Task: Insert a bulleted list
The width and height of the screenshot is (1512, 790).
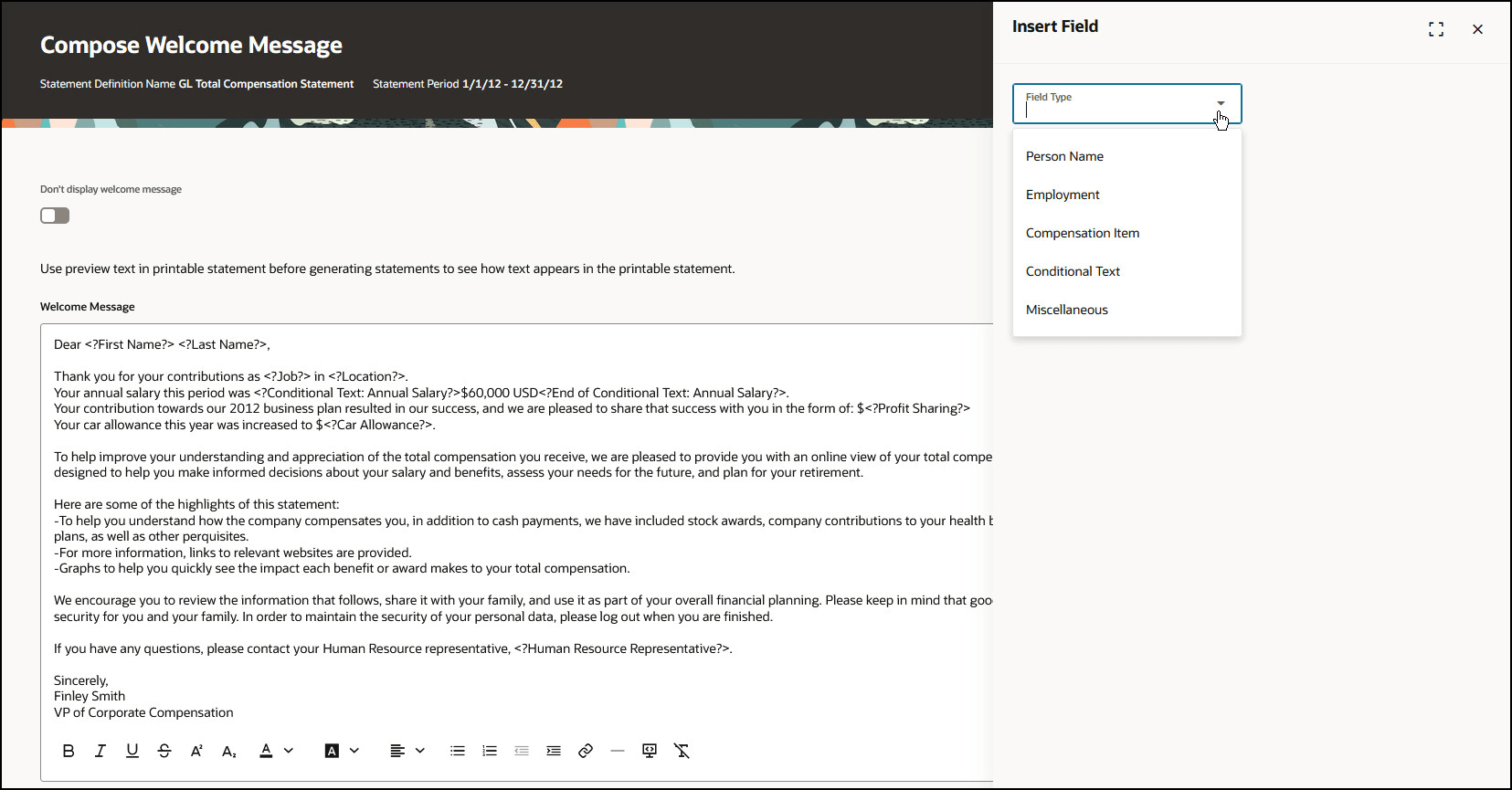Action: click(458, 751)
